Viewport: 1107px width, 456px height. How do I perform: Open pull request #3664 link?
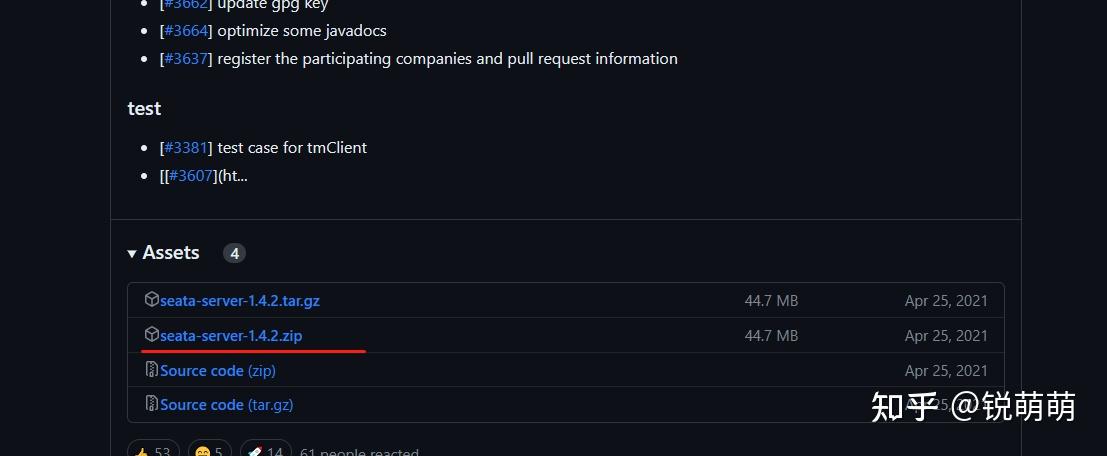[x=186, y=31]
